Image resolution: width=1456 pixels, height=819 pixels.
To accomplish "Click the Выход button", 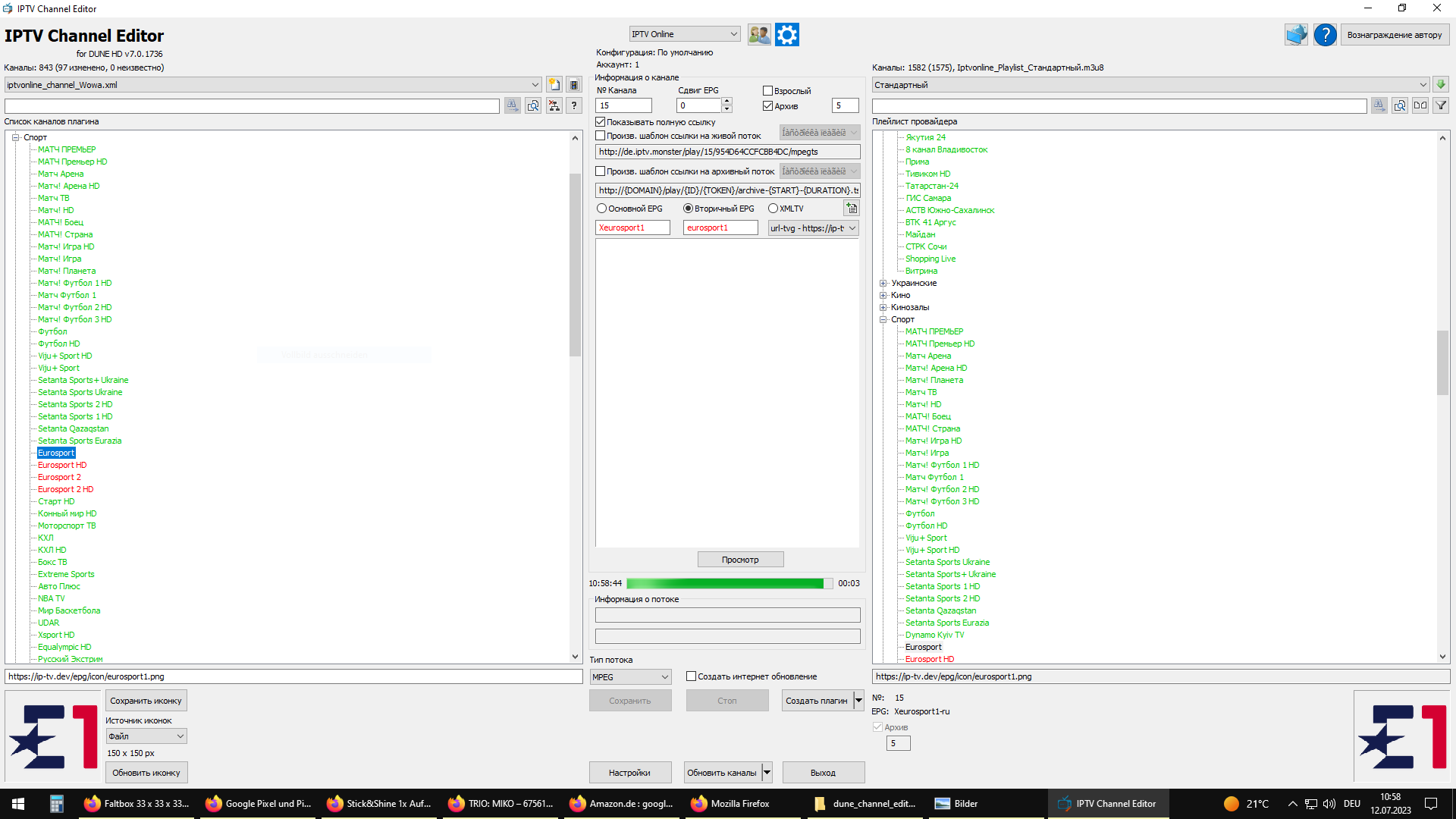I will (823, 773).
